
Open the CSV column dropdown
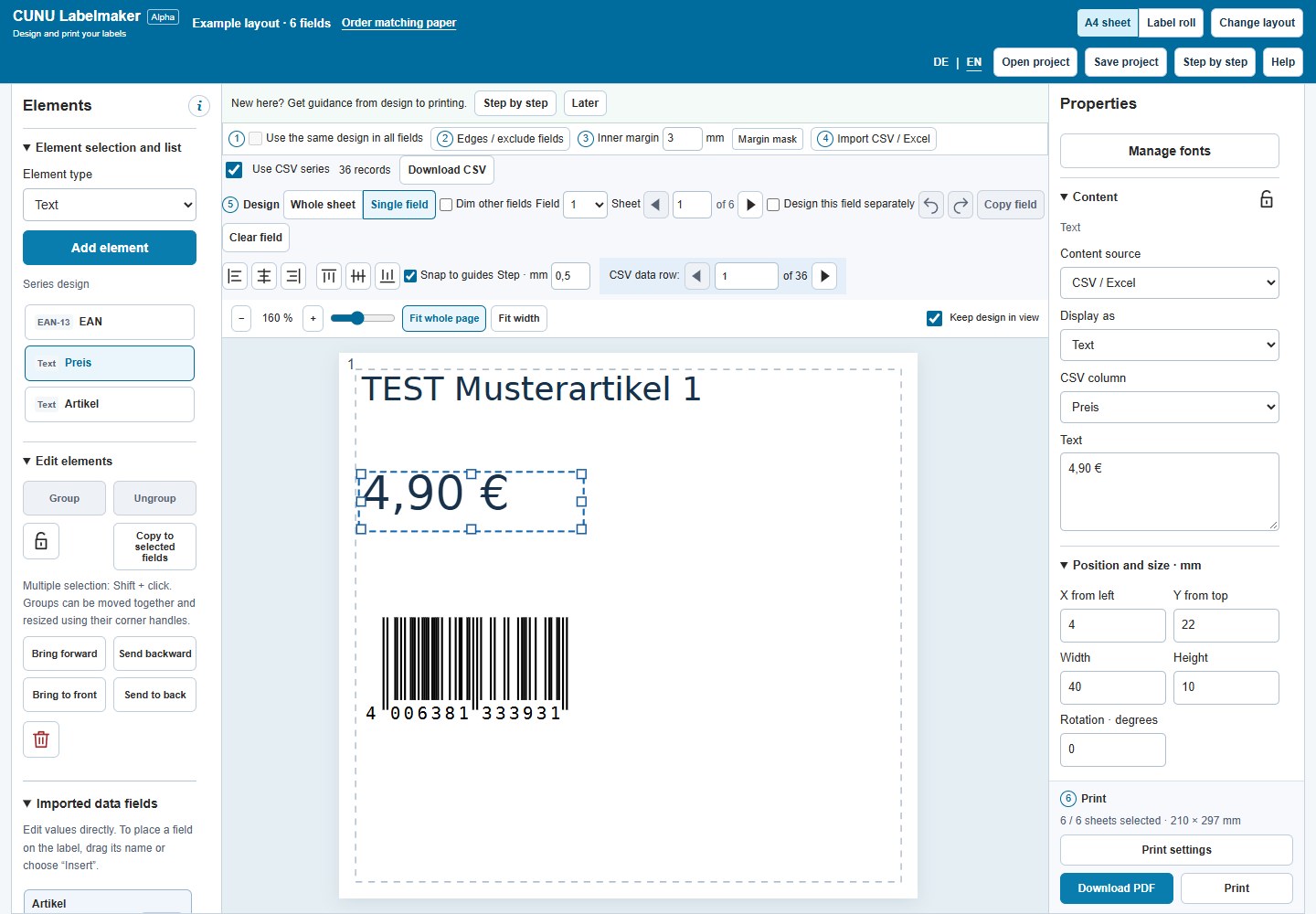pyautogui.click(x=1170, y=408)
